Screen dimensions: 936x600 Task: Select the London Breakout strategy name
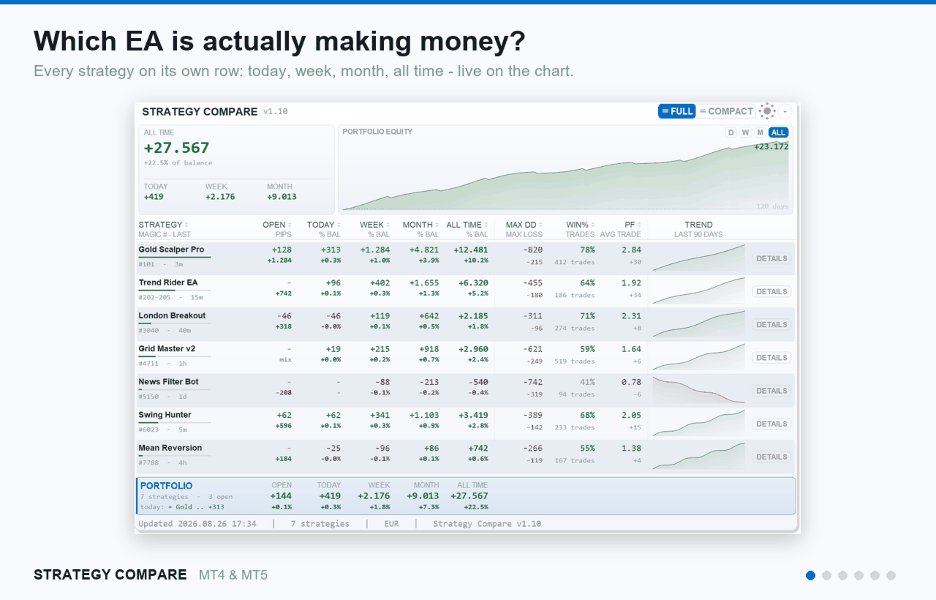172,316
